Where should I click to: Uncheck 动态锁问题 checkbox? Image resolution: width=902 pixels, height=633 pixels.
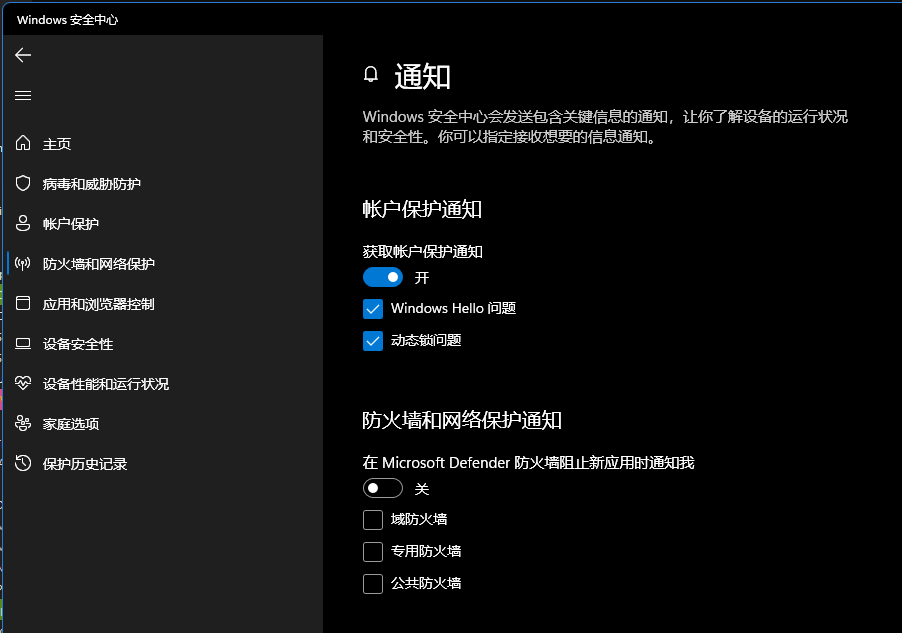[x=373, y=341]
